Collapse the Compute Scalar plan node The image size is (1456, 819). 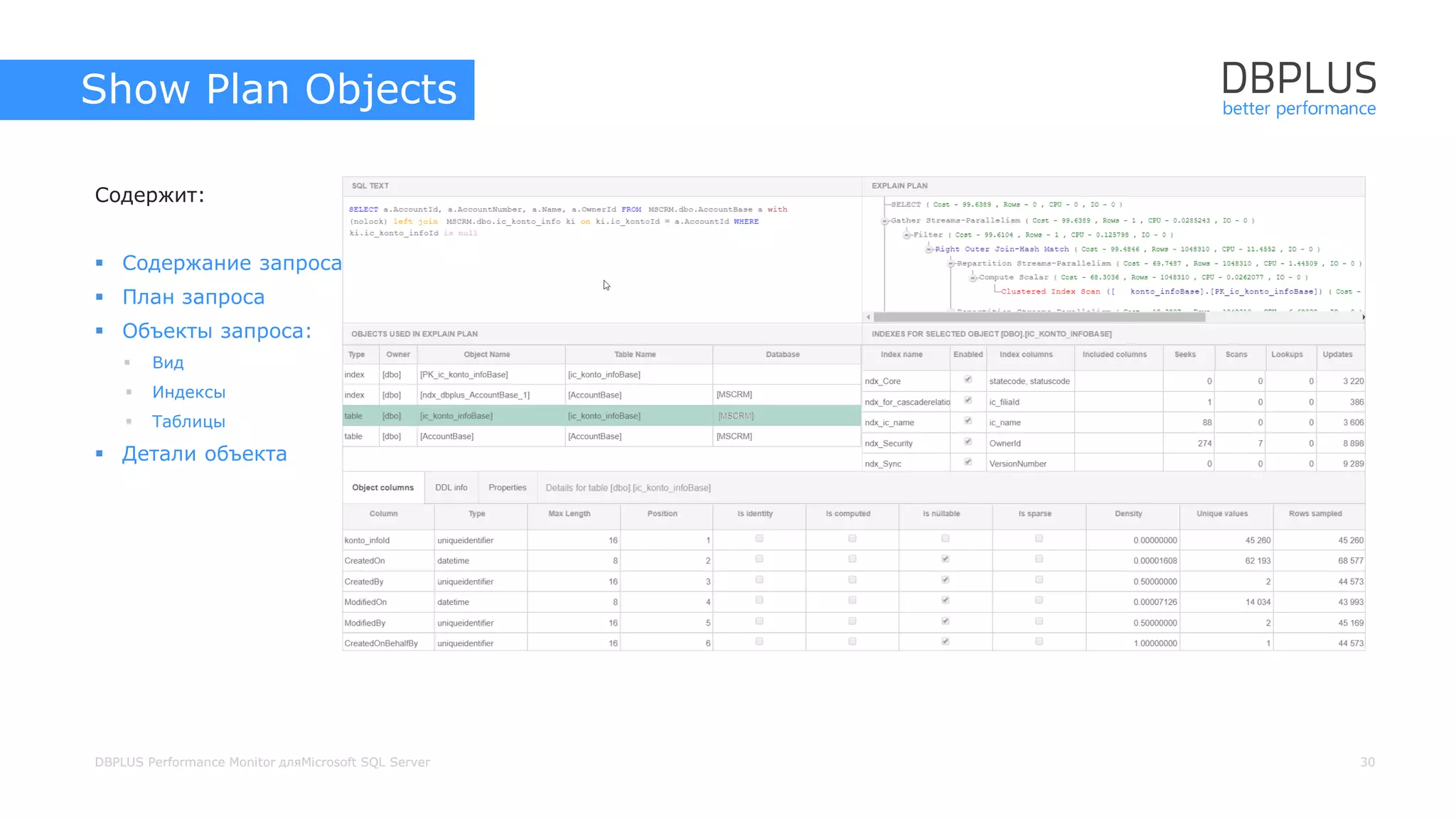click(973, 278)
